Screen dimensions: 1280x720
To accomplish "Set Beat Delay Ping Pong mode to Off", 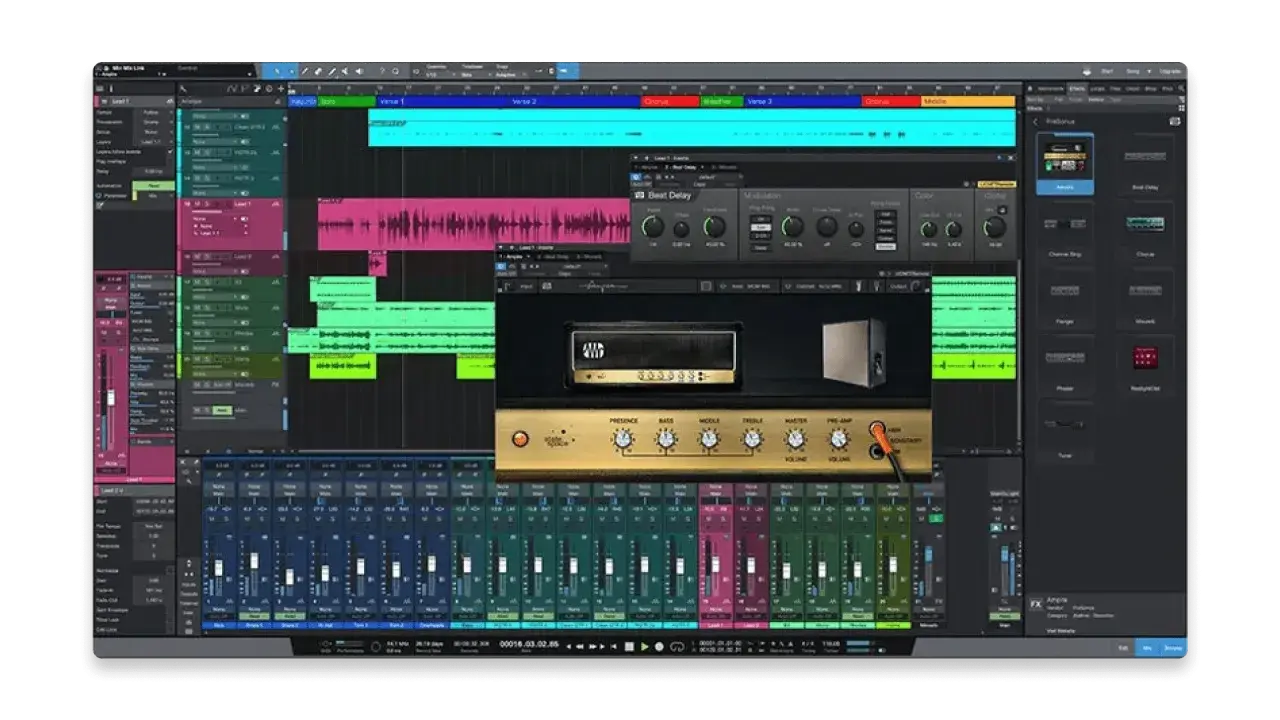I will [x=761, y=218].
